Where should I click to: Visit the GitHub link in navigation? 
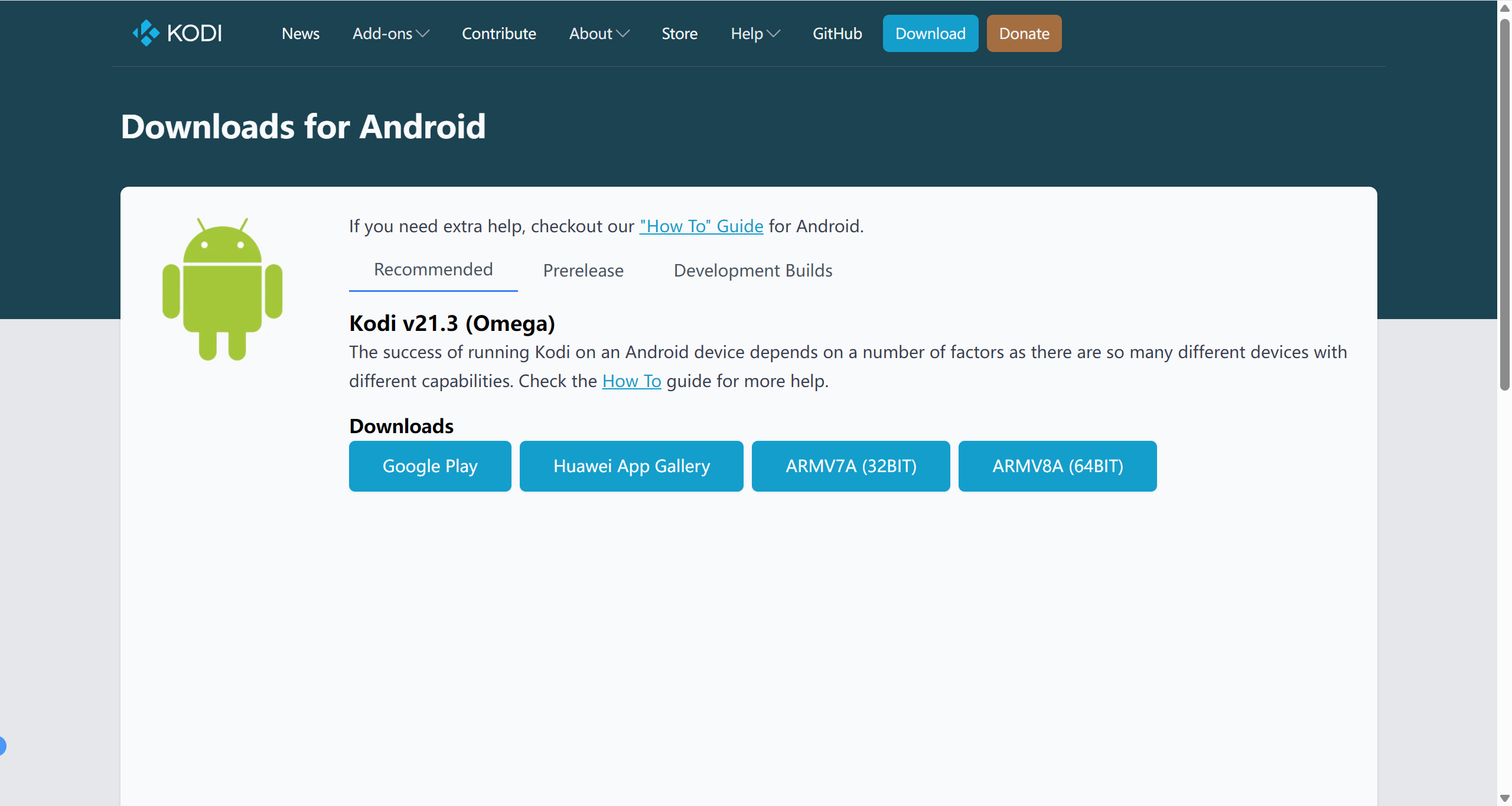coord(838,34)
